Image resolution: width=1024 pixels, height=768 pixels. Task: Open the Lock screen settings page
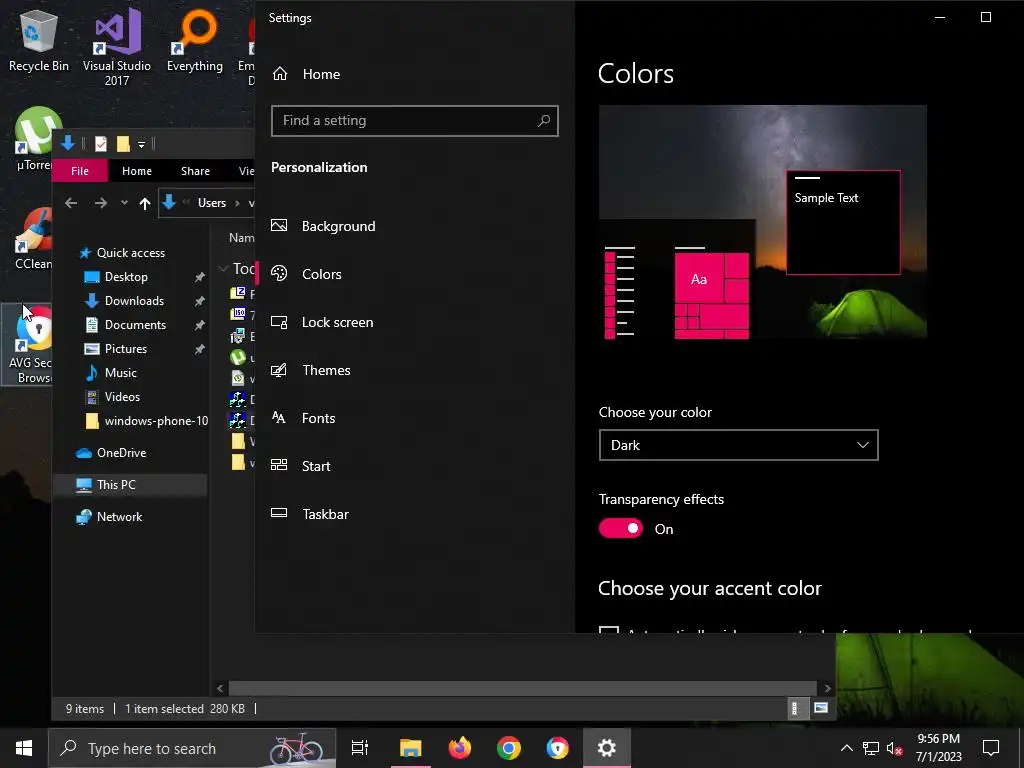322,322
